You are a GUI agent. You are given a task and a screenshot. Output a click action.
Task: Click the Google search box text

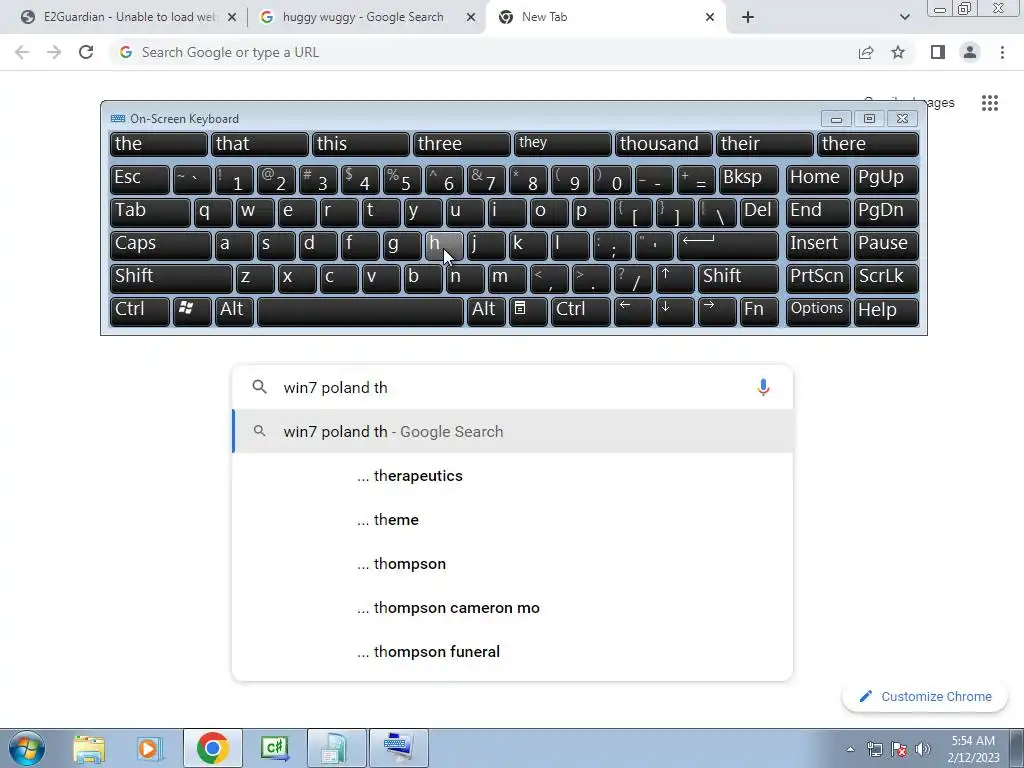(335, 387)
